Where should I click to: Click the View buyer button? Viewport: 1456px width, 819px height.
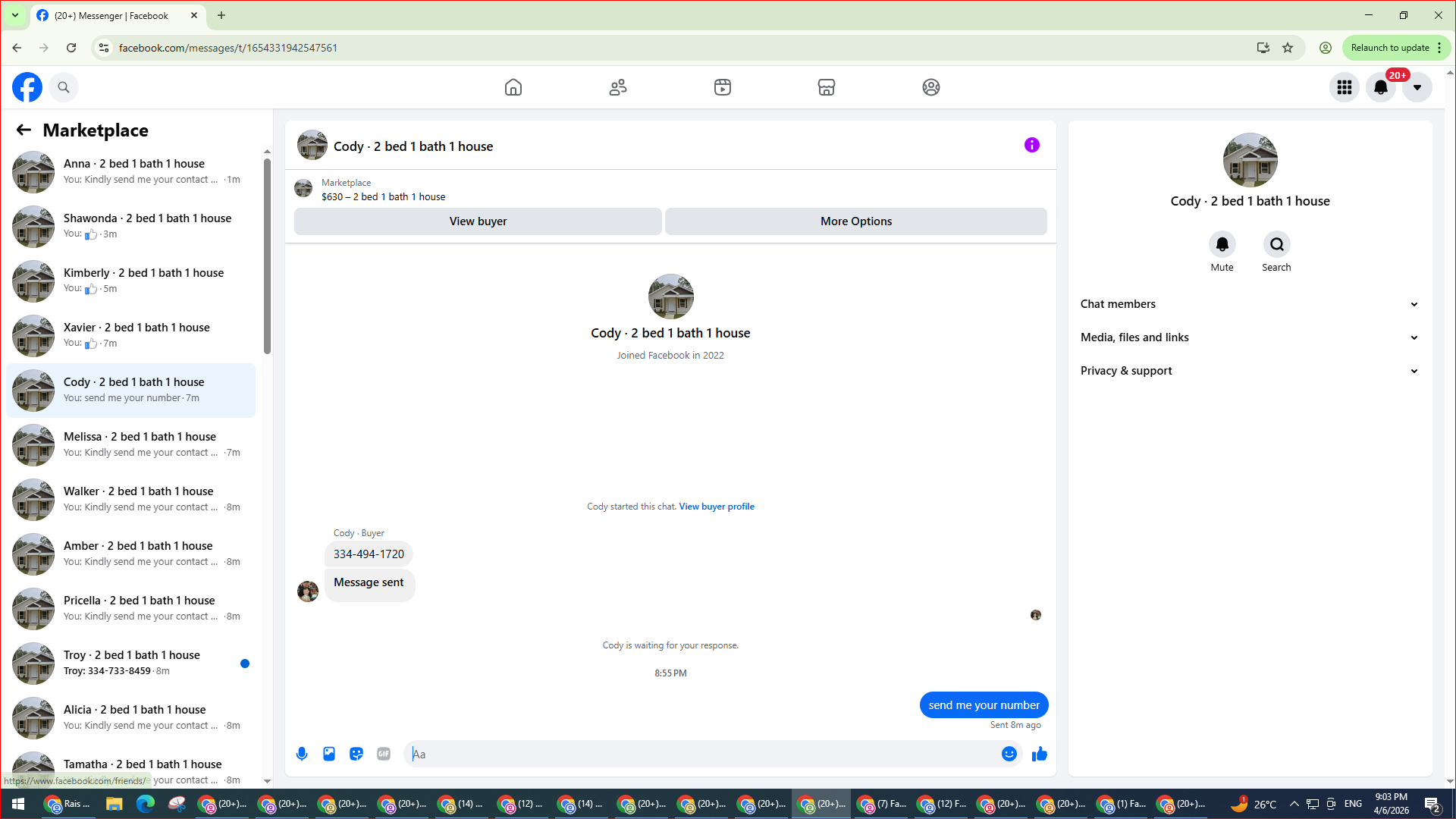[x=478, y=221]
